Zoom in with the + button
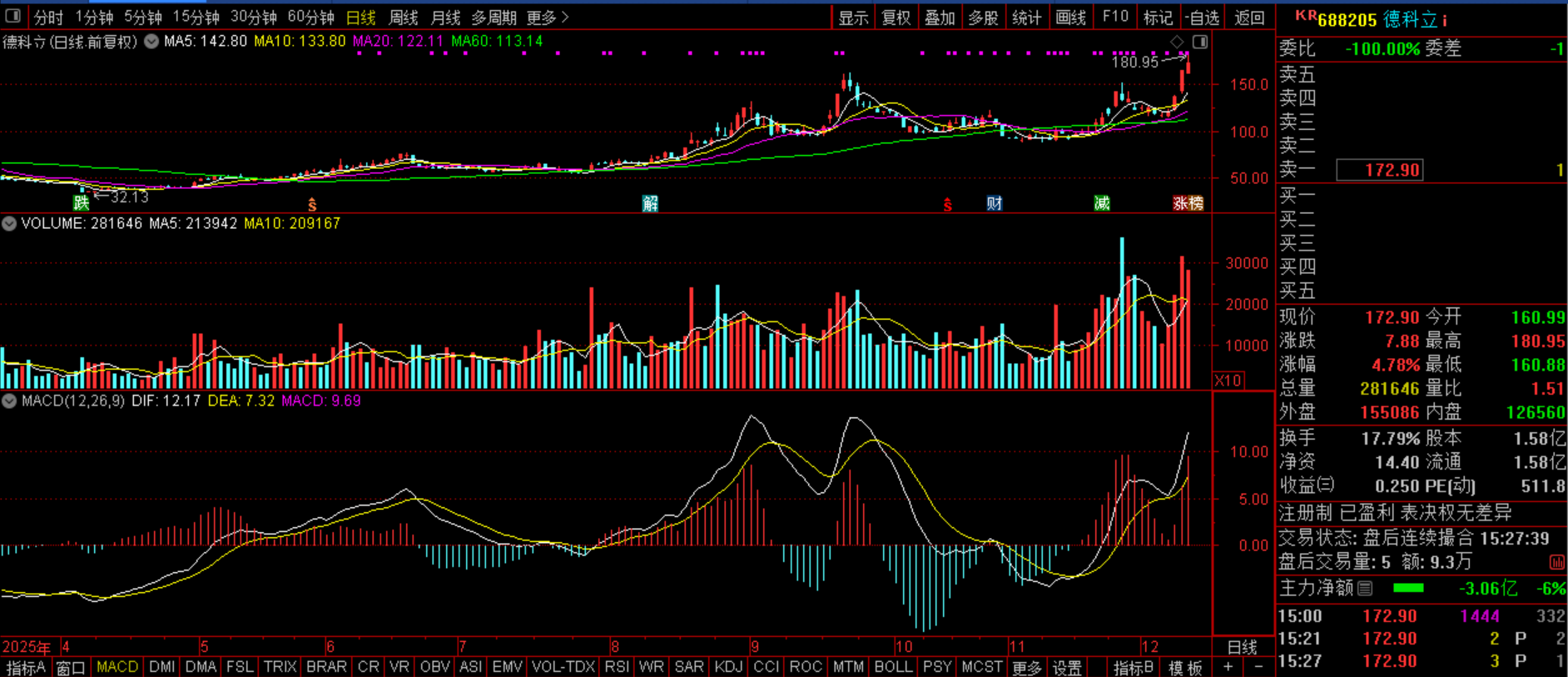1568x677 pixels. click(1228, 668)
